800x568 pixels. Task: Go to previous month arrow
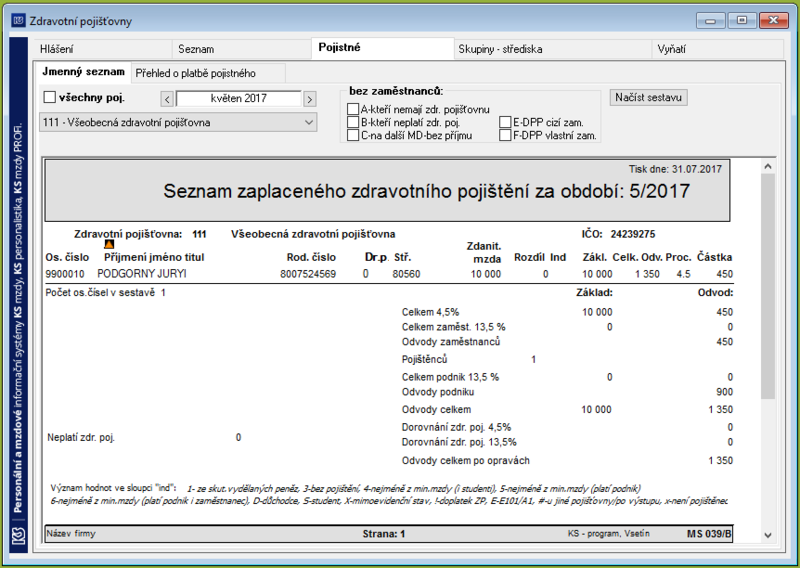(167, 99)
